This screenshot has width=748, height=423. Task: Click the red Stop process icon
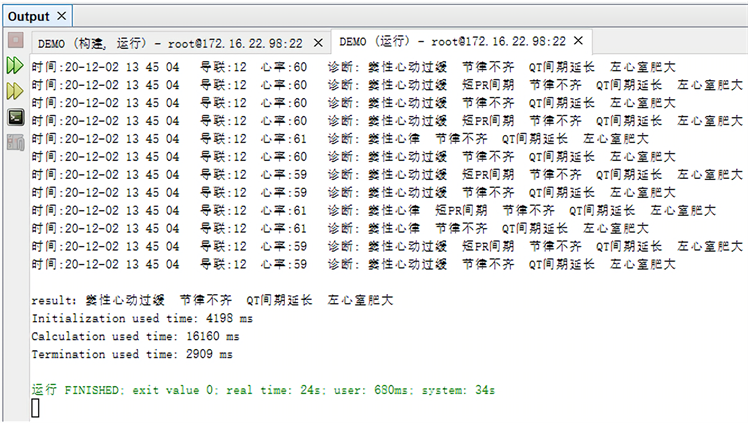coord(15,40)
